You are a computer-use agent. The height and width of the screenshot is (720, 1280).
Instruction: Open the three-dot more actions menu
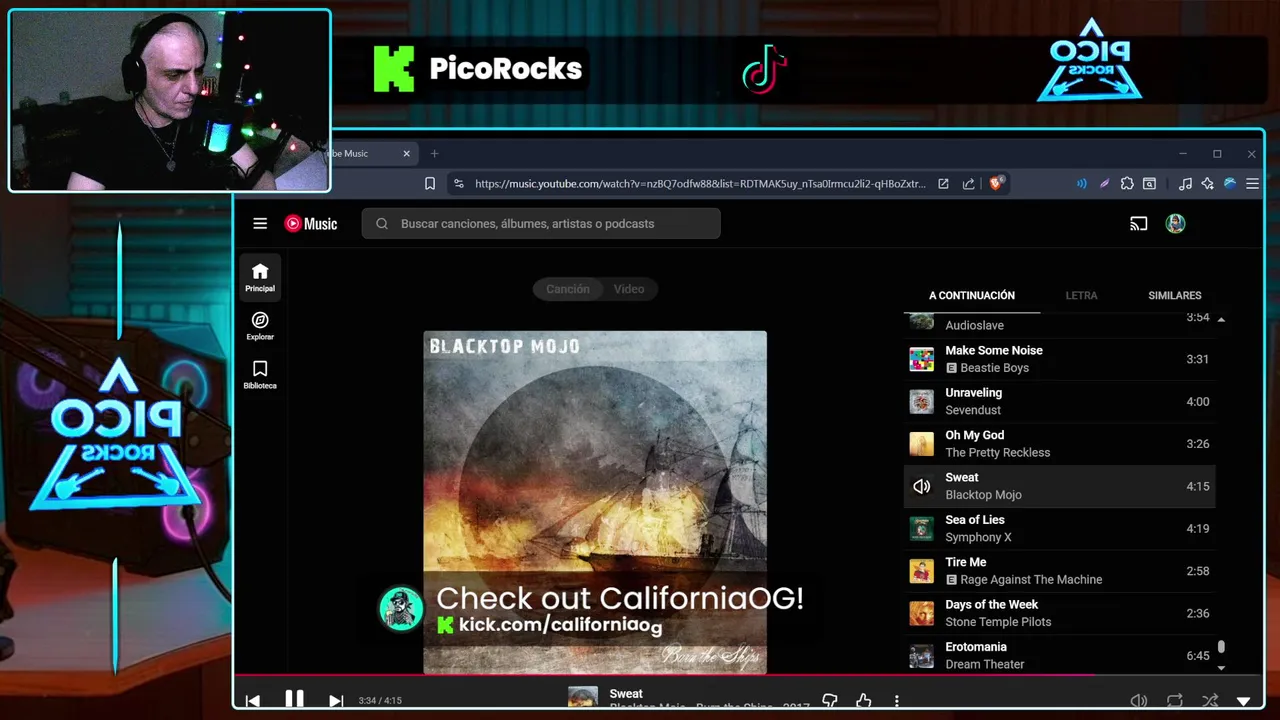(897, 702)
